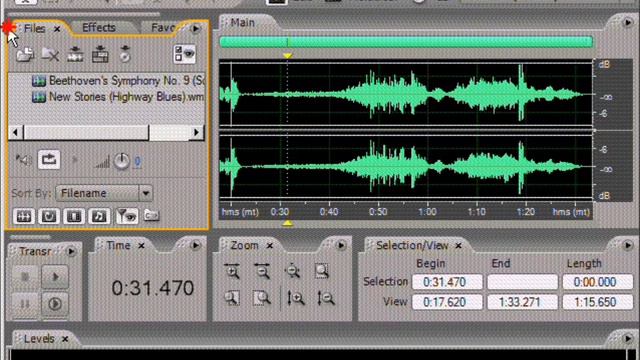This screenshot has height=360, width=640.
Task: Switch to the Effects tab
Action: 99,28
